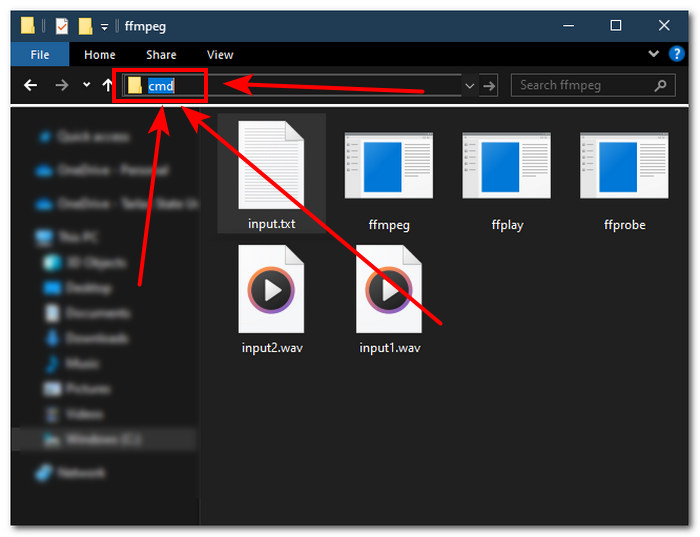Select the input.txt file name label
Image resolution: width=700 pixels, height=537 pixels.
click(x=271, y=224)
